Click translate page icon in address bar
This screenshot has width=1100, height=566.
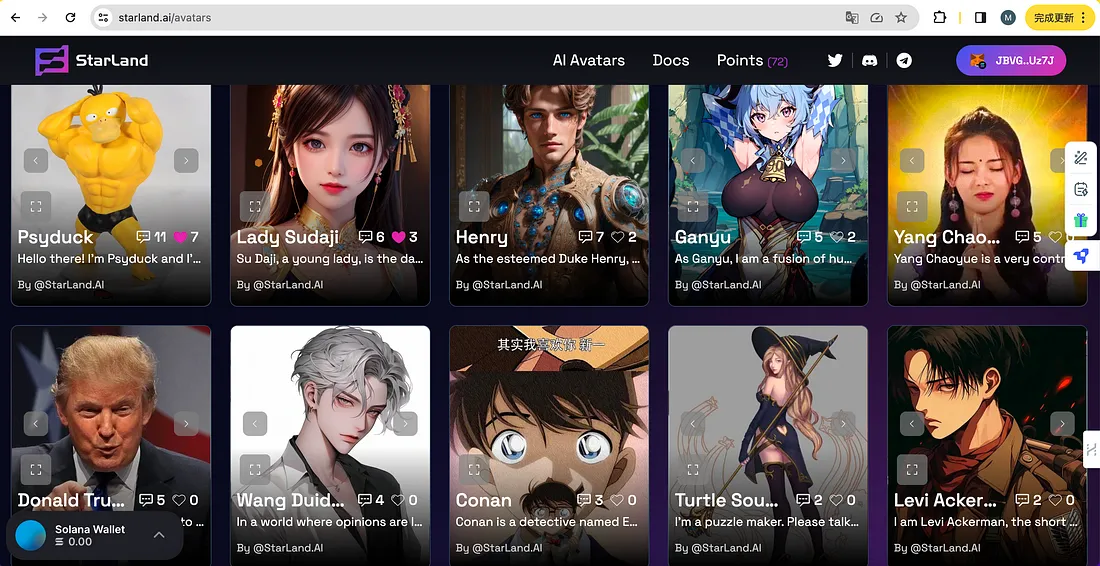(x=852, y=18)
